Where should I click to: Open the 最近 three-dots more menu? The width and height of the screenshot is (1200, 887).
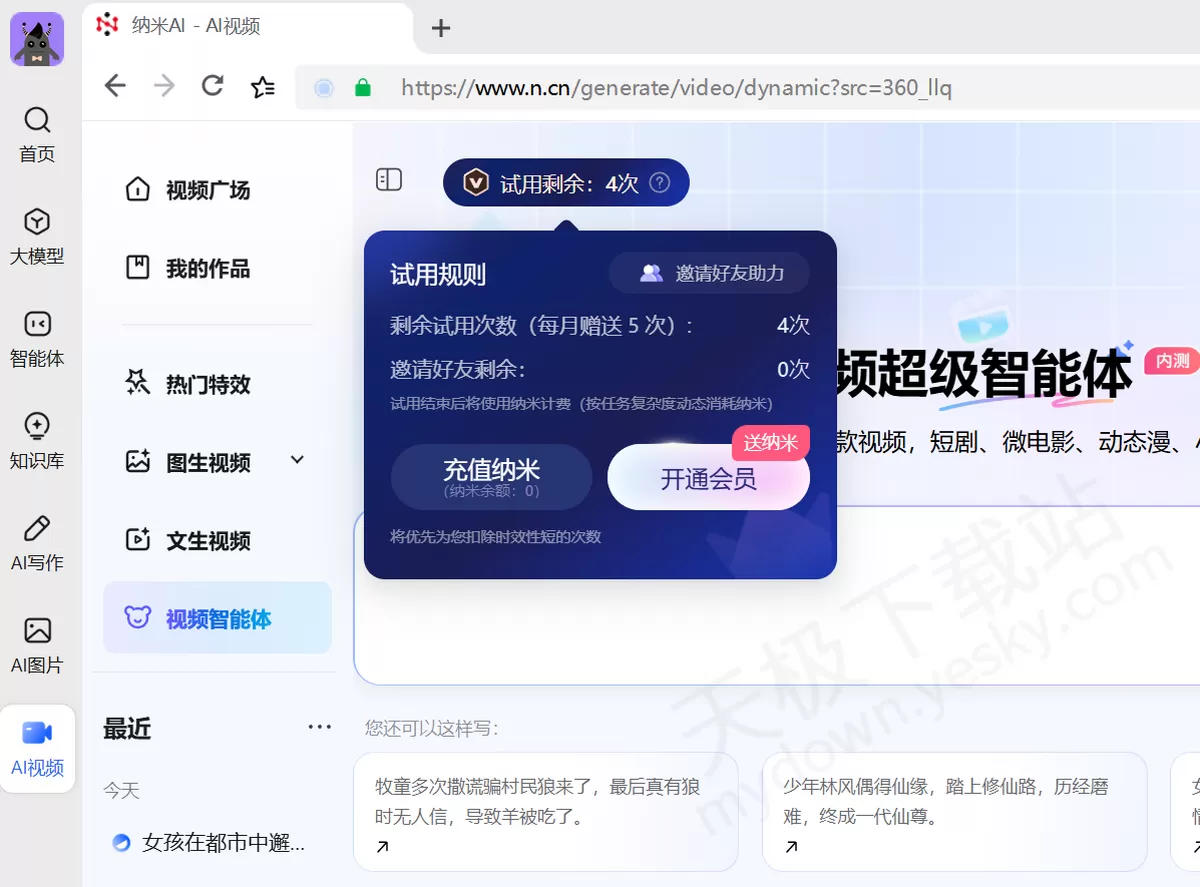point(320,727)
